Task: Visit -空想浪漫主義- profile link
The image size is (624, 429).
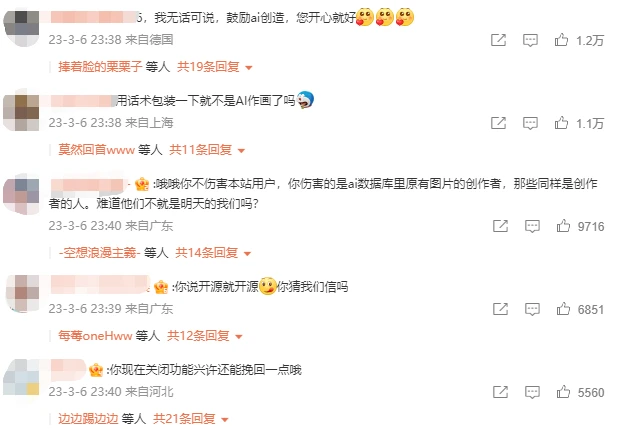Action: pos(99,253)
